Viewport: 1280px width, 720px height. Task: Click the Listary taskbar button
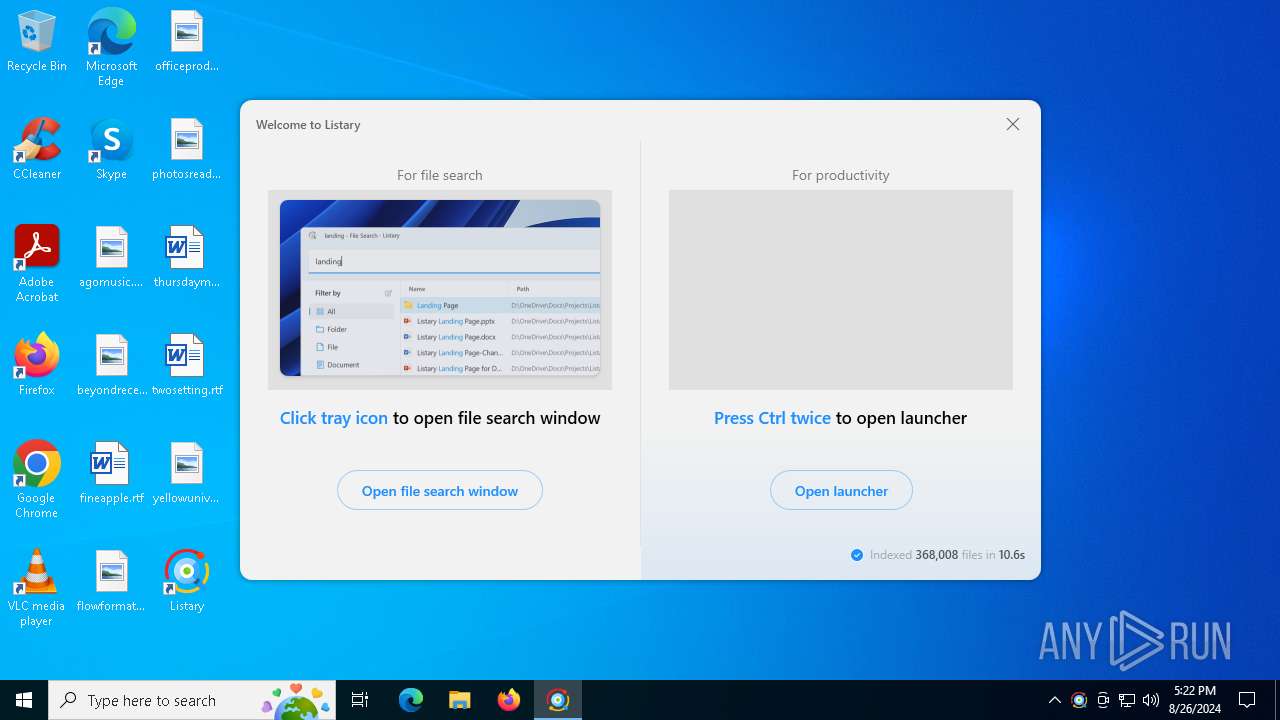(558, 700)
